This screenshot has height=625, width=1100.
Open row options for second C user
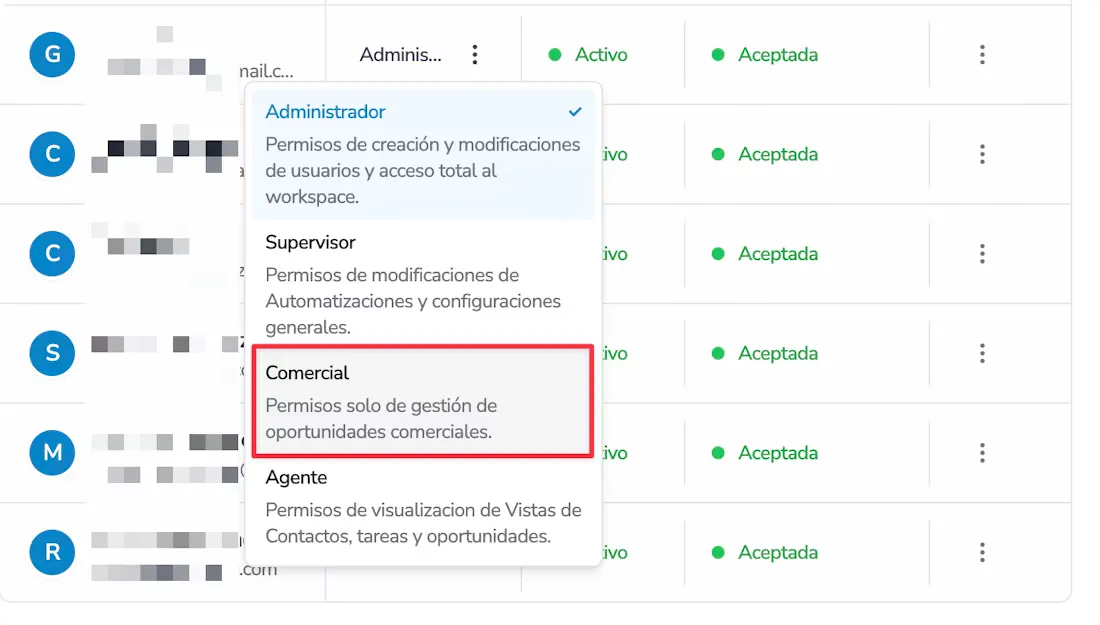point(982,254)
